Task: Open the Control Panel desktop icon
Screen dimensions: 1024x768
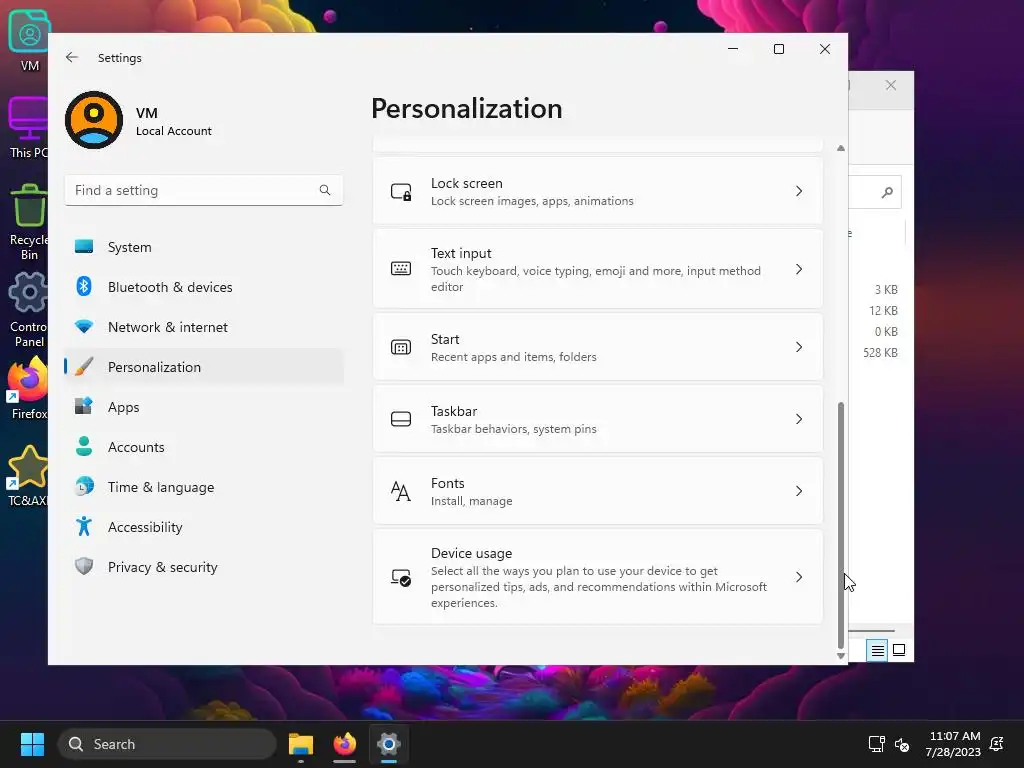Action: click(29, 309)
